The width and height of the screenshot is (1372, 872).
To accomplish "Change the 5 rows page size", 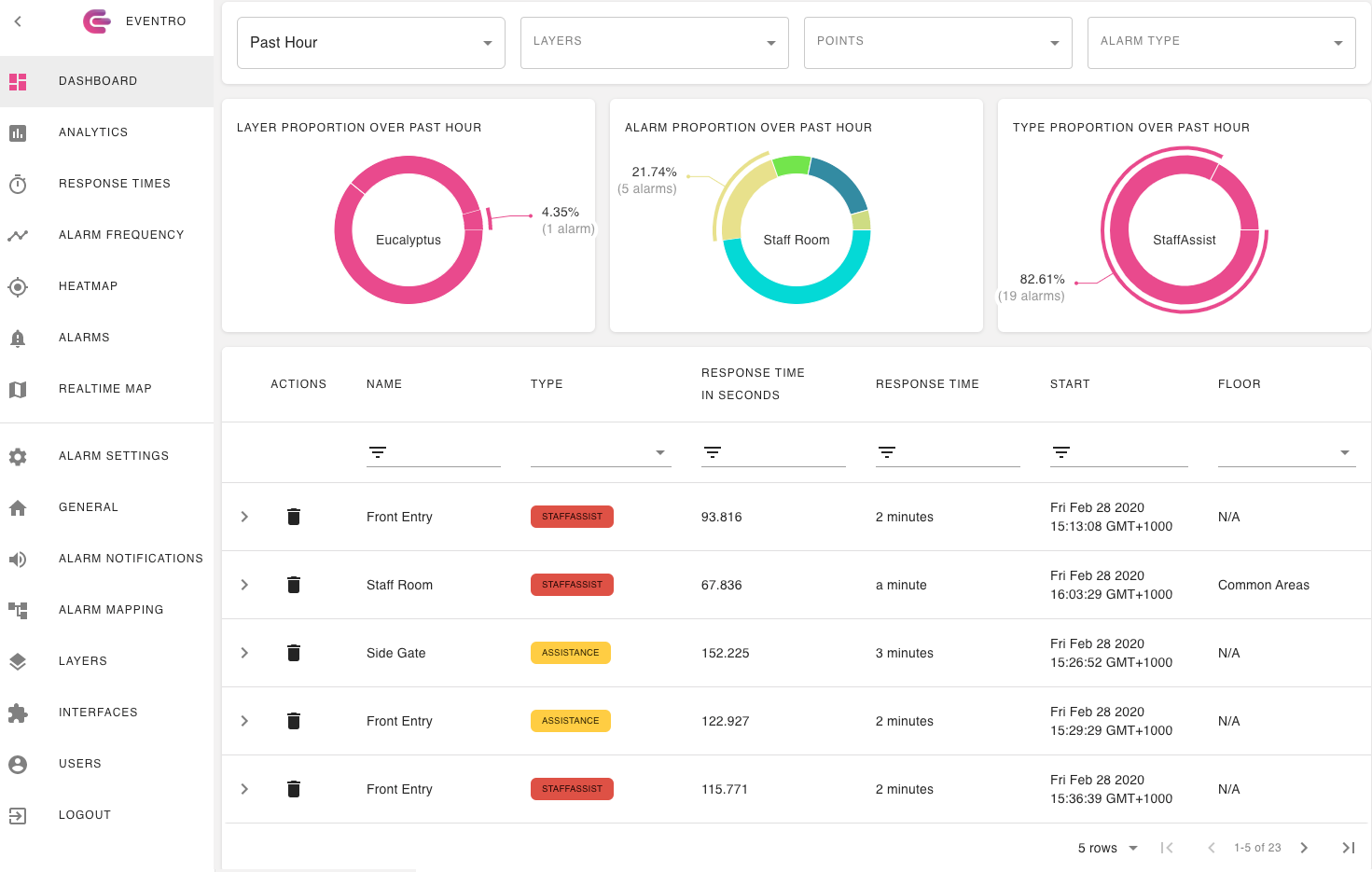I will pyautogui.click(x=1108, y=848).
